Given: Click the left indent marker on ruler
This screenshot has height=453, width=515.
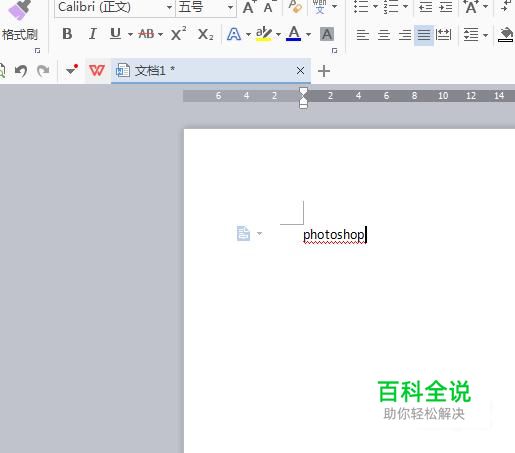Looking at the screenshot, I should (303, 105).
